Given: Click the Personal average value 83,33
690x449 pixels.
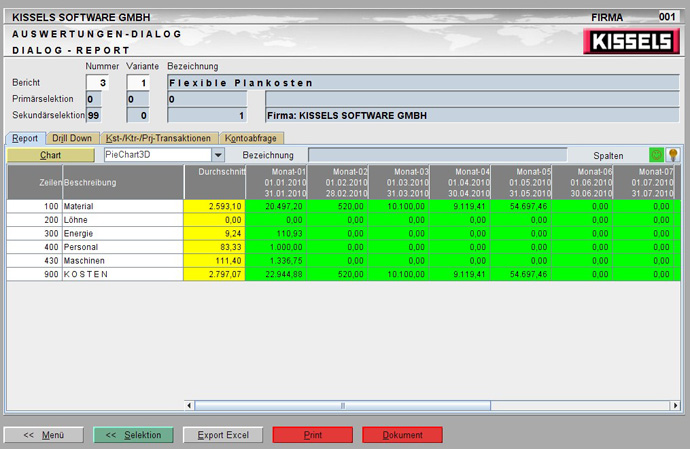Looking at the screenshot, I should 215,247.
